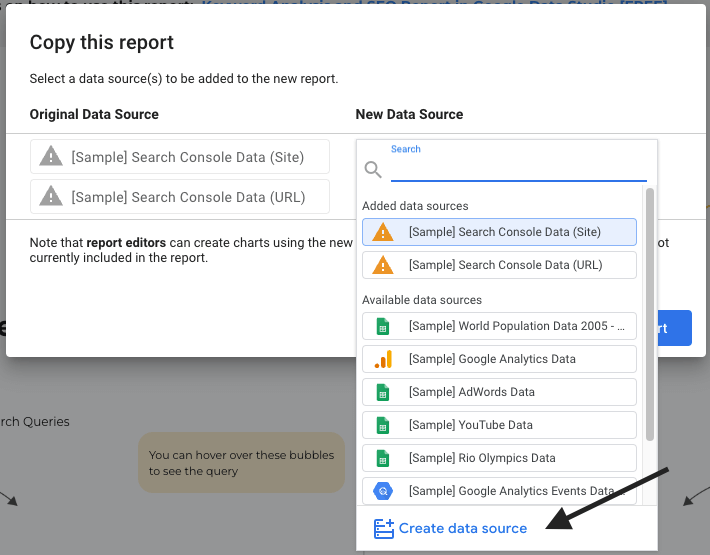Screen dimensions: 710x555
Task: Click the 'Added data sources' heading
Action: pyautogui.click(x=415, y=206)
